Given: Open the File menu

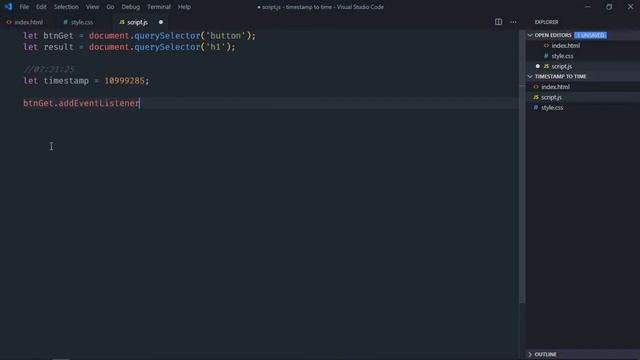Looking at the screenshot, I should tap(24, 7).
